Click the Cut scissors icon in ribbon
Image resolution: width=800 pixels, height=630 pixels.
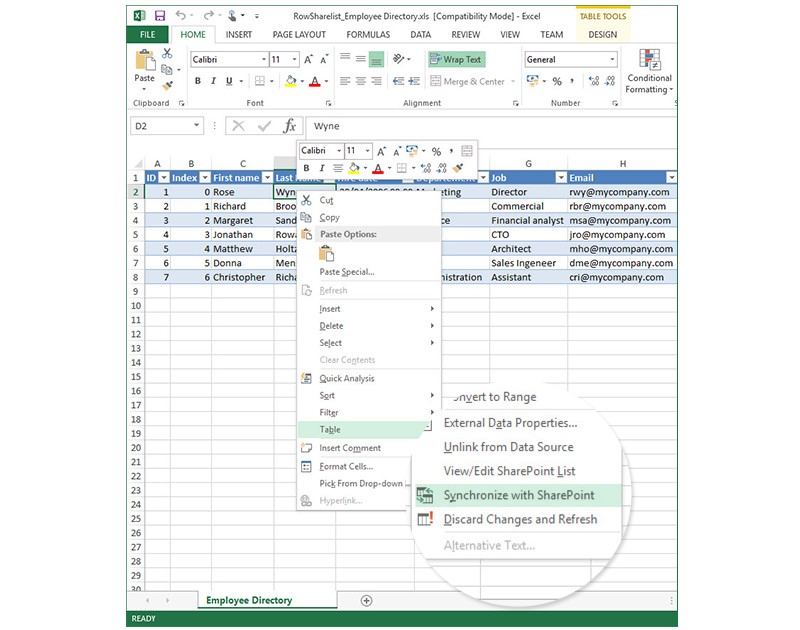click(167, 53)
